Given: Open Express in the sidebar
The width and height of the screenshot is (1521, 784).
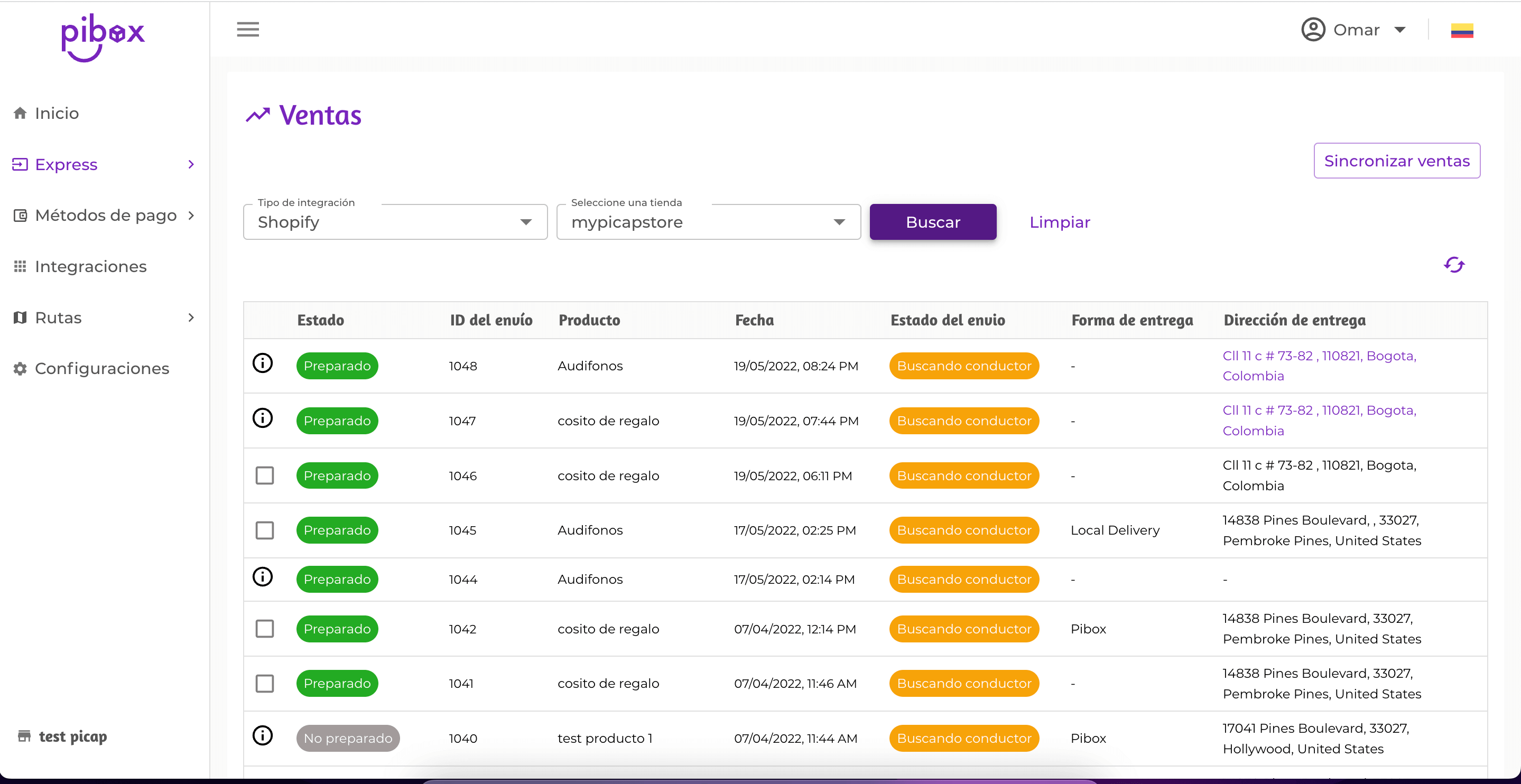Looking at the screenshot, I should click(x=66, y=164).
